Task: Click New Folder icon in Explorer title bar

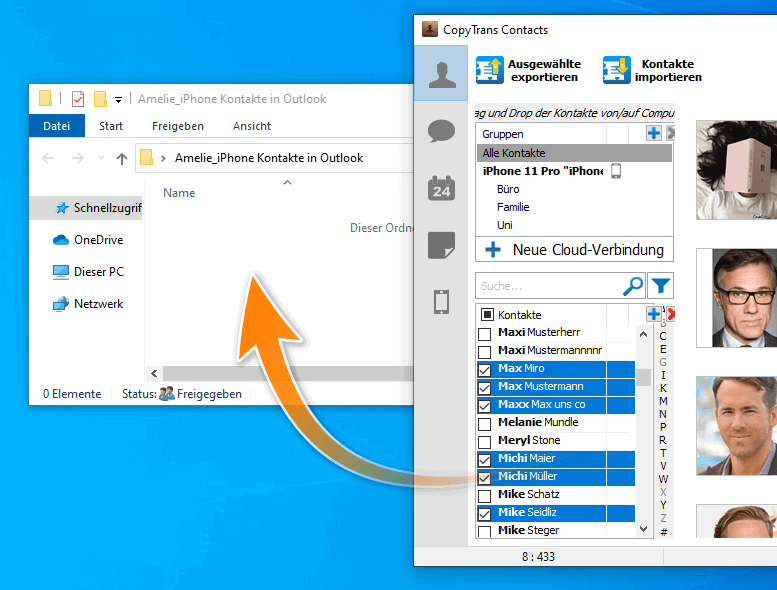Action: [100, 99]
